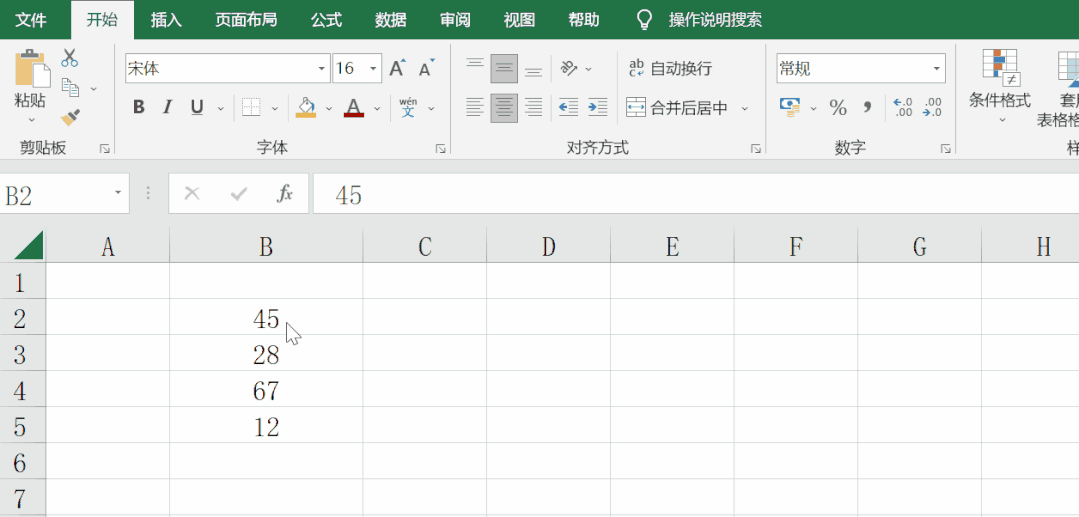Select row 3 header
1079x517 pixels.
tap(23, 352)
